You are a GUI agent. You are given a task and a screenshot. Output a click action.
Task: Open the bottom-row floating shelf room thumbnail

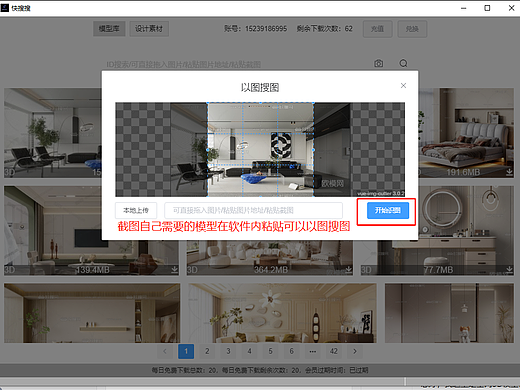coord(92,313)
